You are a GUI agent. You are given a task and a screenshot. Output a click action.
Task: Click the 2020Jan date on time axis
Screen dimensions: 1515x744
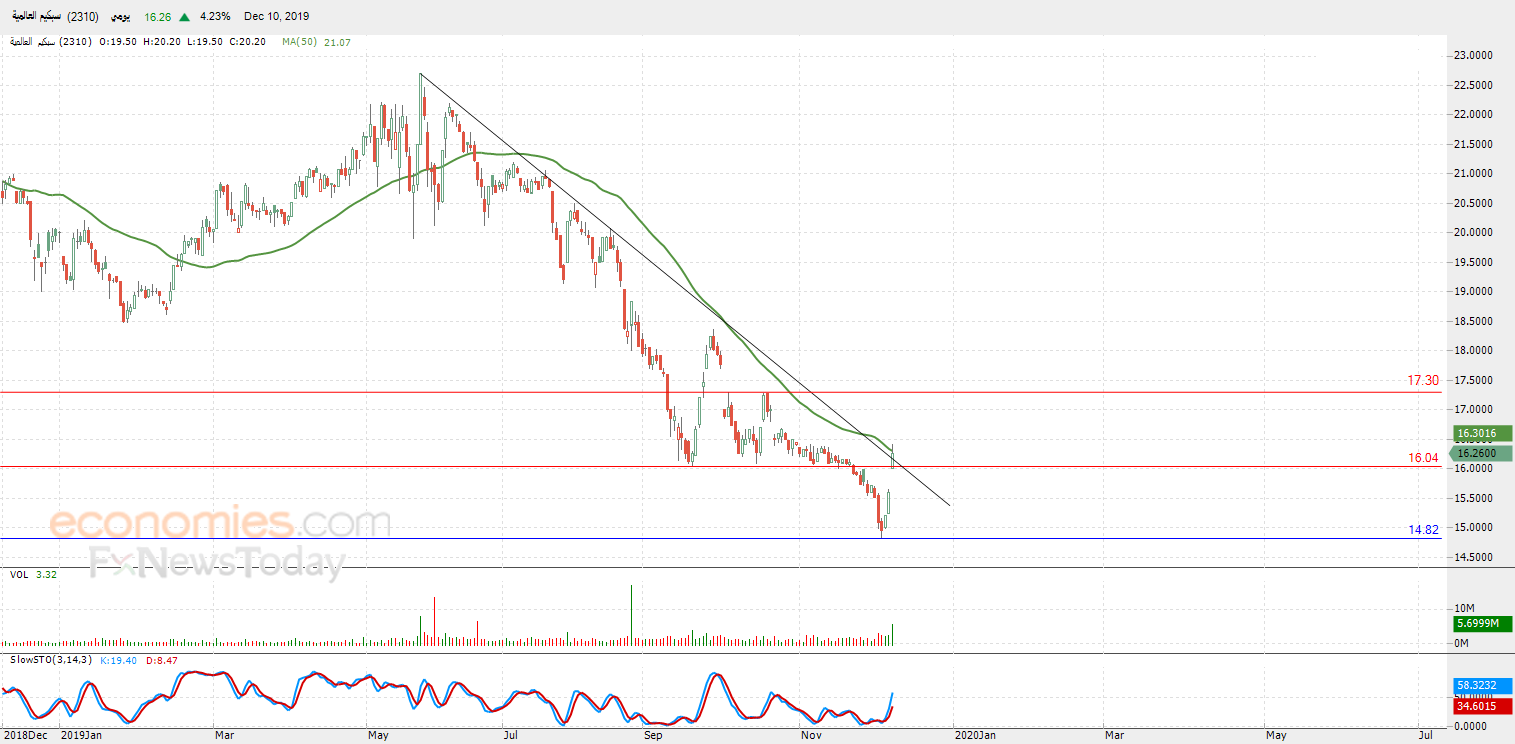click(975, 735)
